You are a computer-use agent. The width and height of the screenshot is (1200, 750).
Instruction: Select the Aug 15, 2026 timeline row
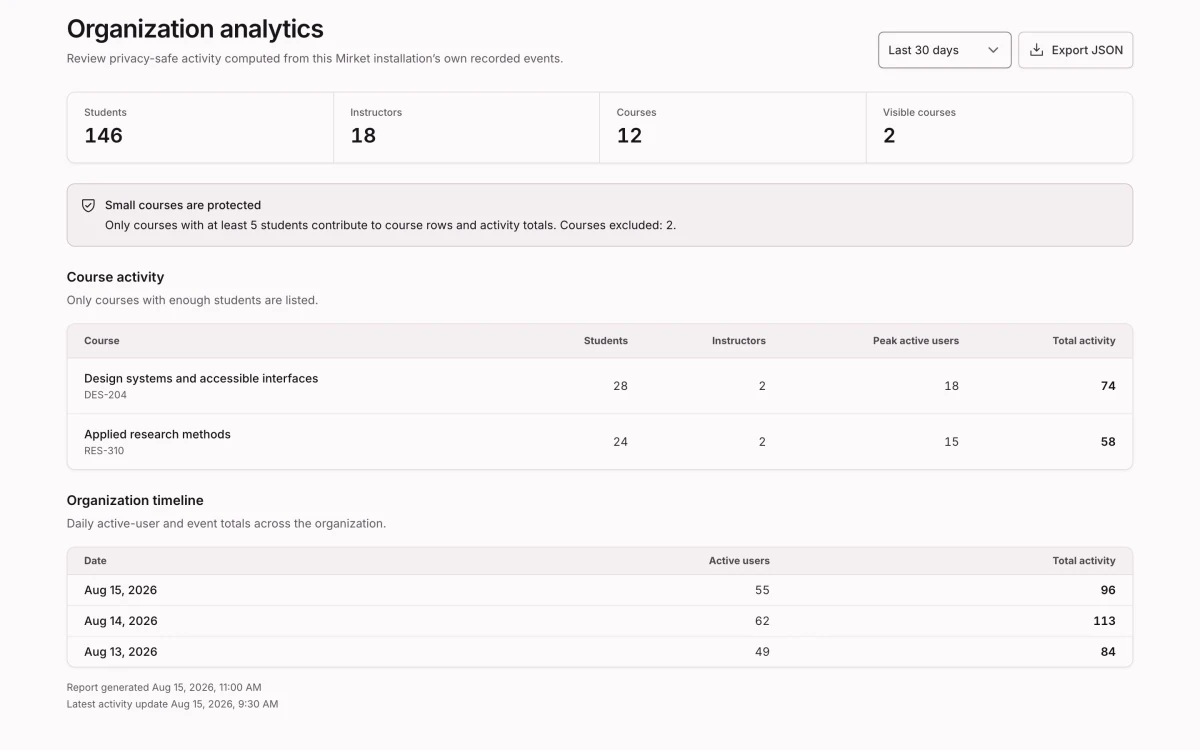click(x=600, y=590)
